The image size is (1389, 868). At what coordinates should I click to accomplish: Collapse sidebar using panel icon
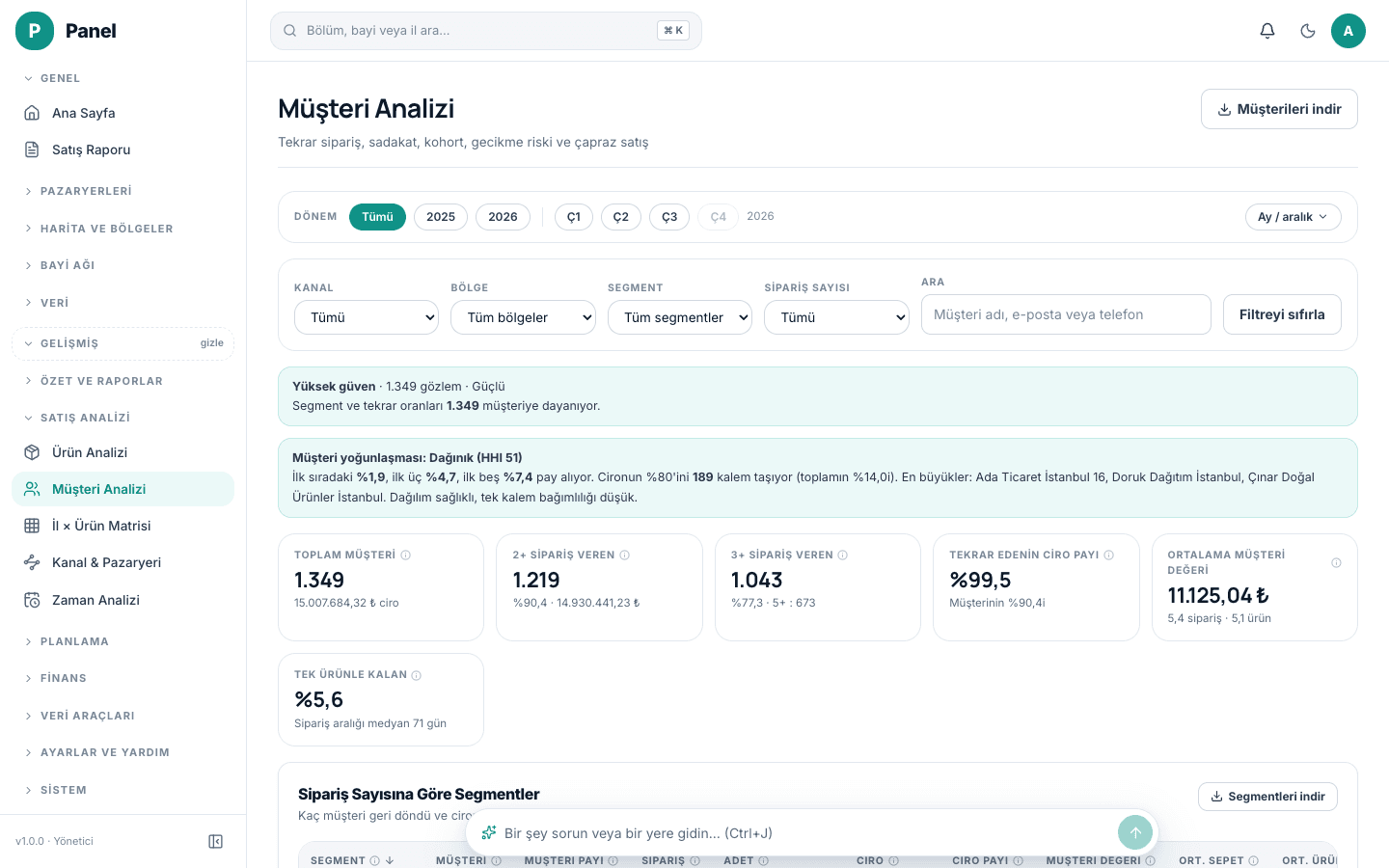click(x=216, y=841)
